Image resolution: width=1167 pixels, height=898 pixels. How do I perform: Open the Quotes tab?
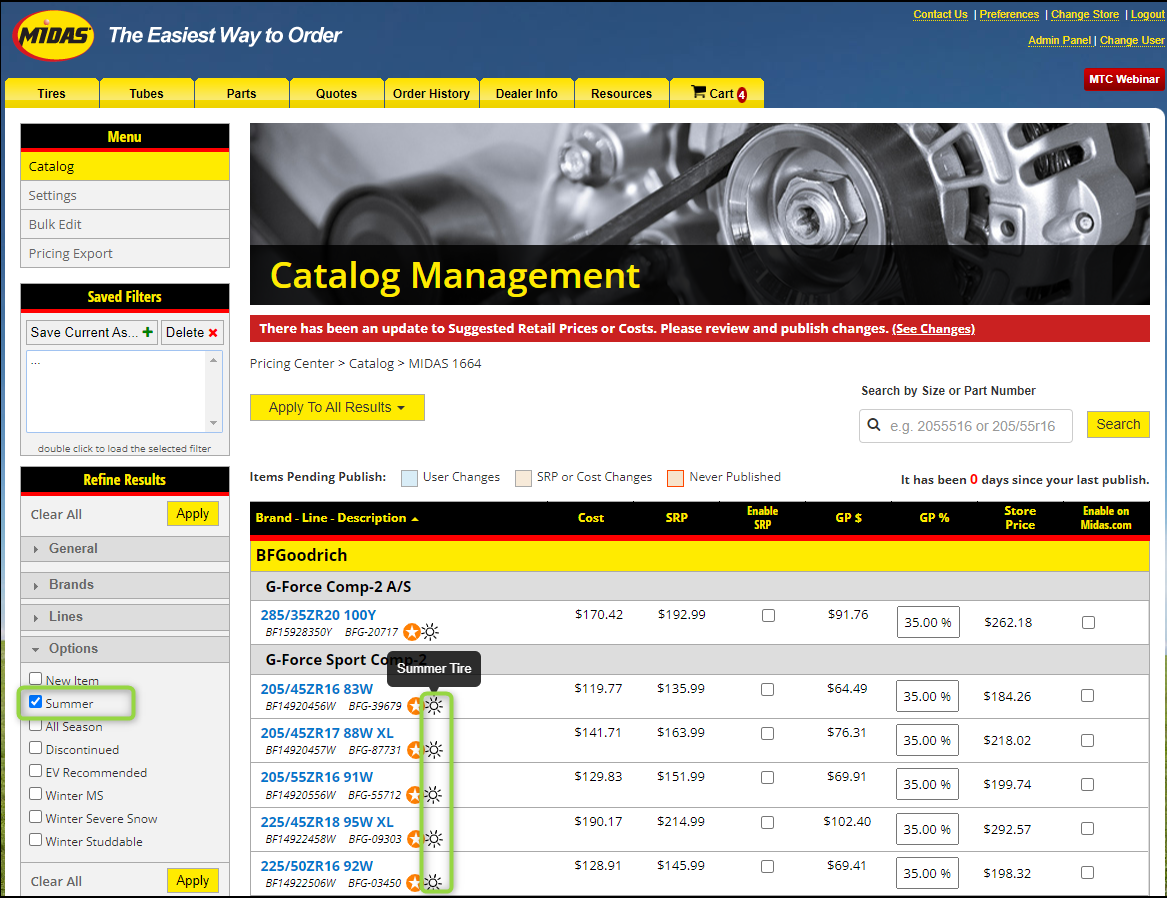(x=336, y=93)
